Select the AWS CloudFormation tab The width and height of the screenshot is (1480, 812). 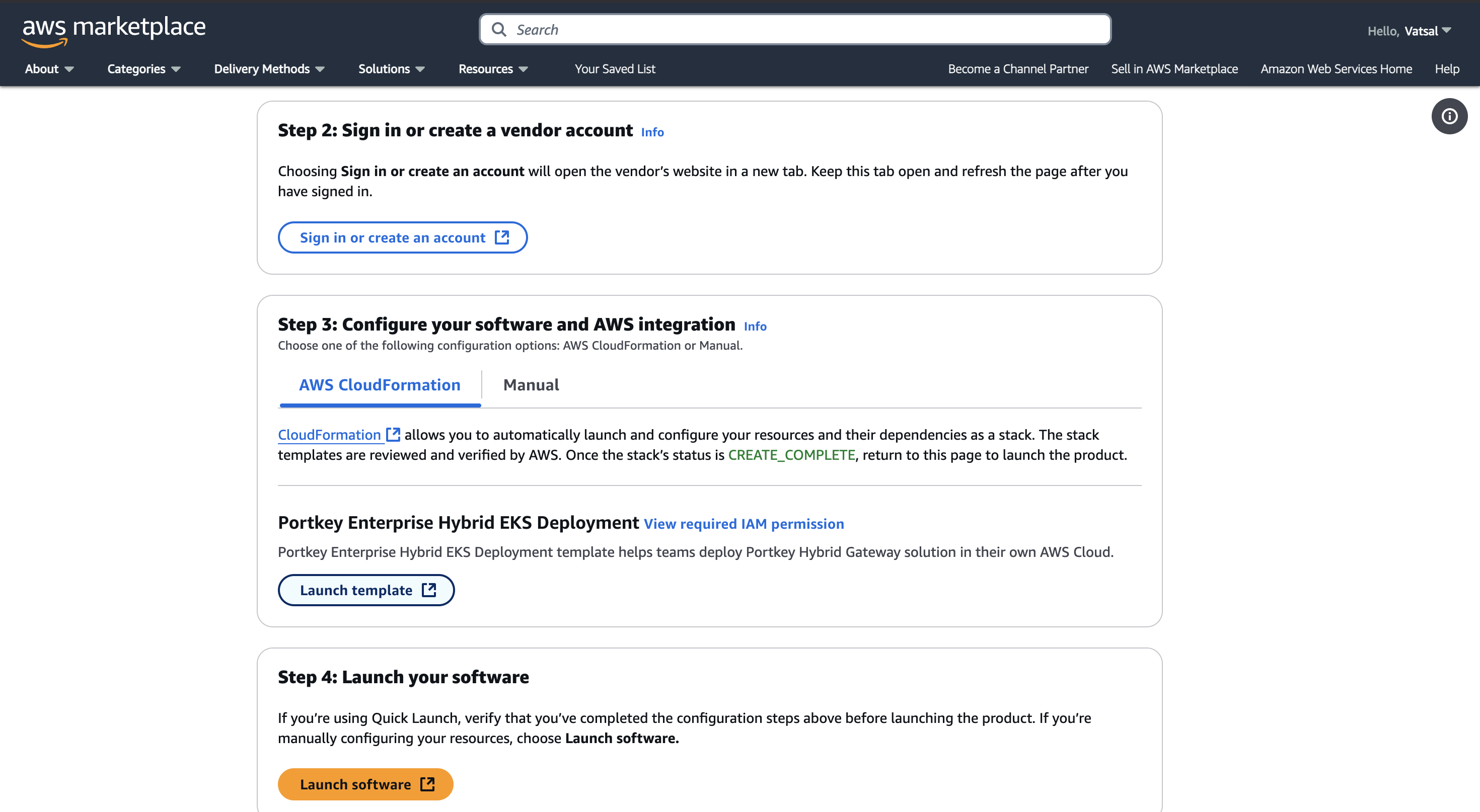[380, 385]
